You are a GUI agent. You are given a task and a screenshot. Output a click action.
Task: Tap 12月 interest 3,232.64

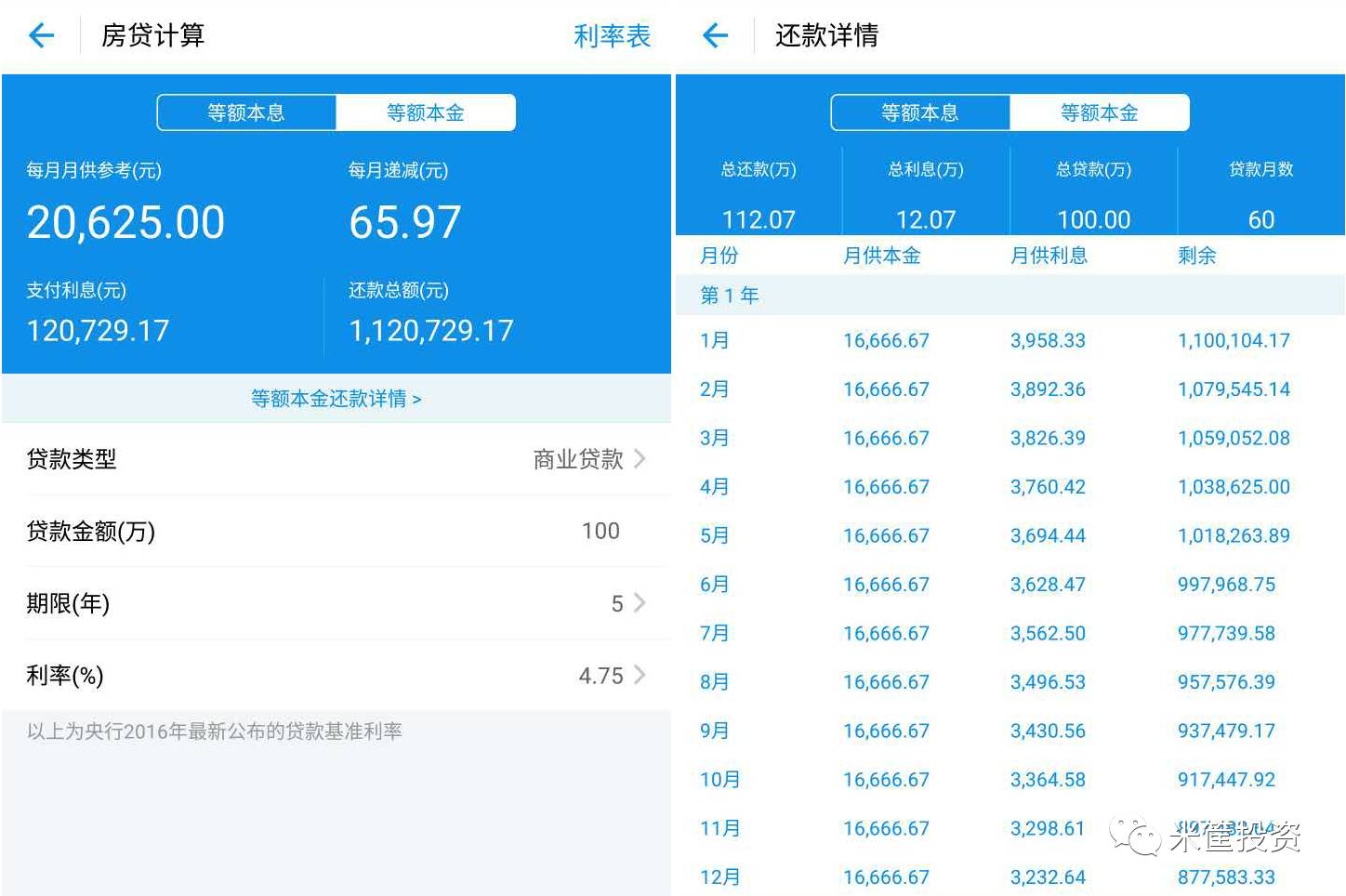click(x=1048, y=877)
